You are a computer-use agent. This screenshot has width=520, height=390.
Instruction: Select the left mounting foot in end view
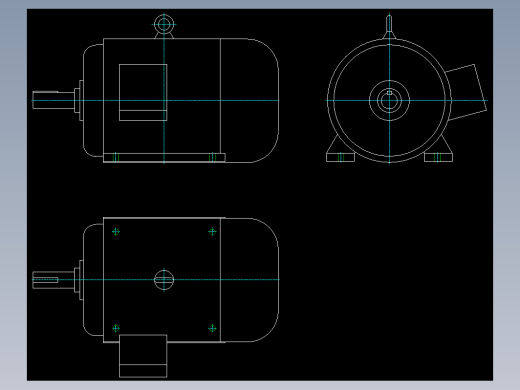(340, 157)
